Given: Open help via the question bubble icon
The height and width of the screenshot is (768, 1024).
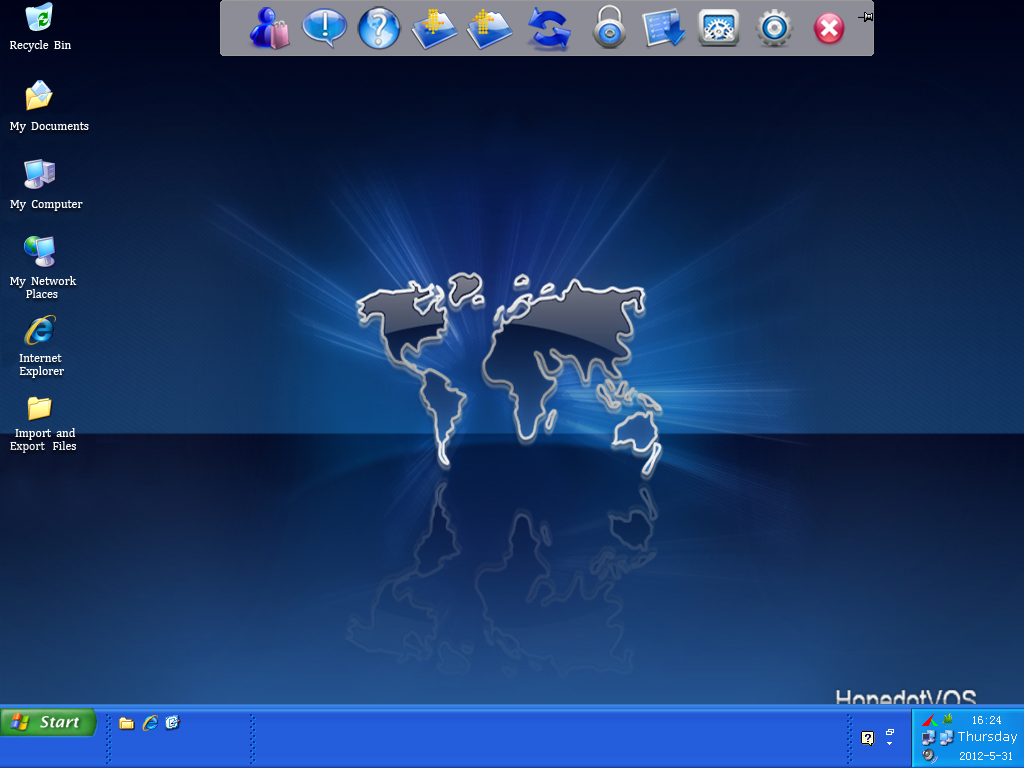Looking at the screenshot, I should coord(378,28).
